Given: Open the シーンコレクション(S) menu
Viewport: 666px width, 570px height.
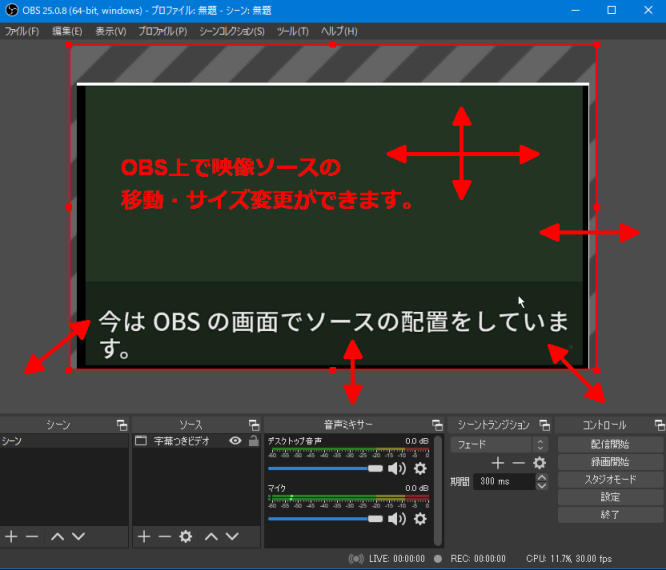Looking at the screenshot, I should tap(232, 31).
